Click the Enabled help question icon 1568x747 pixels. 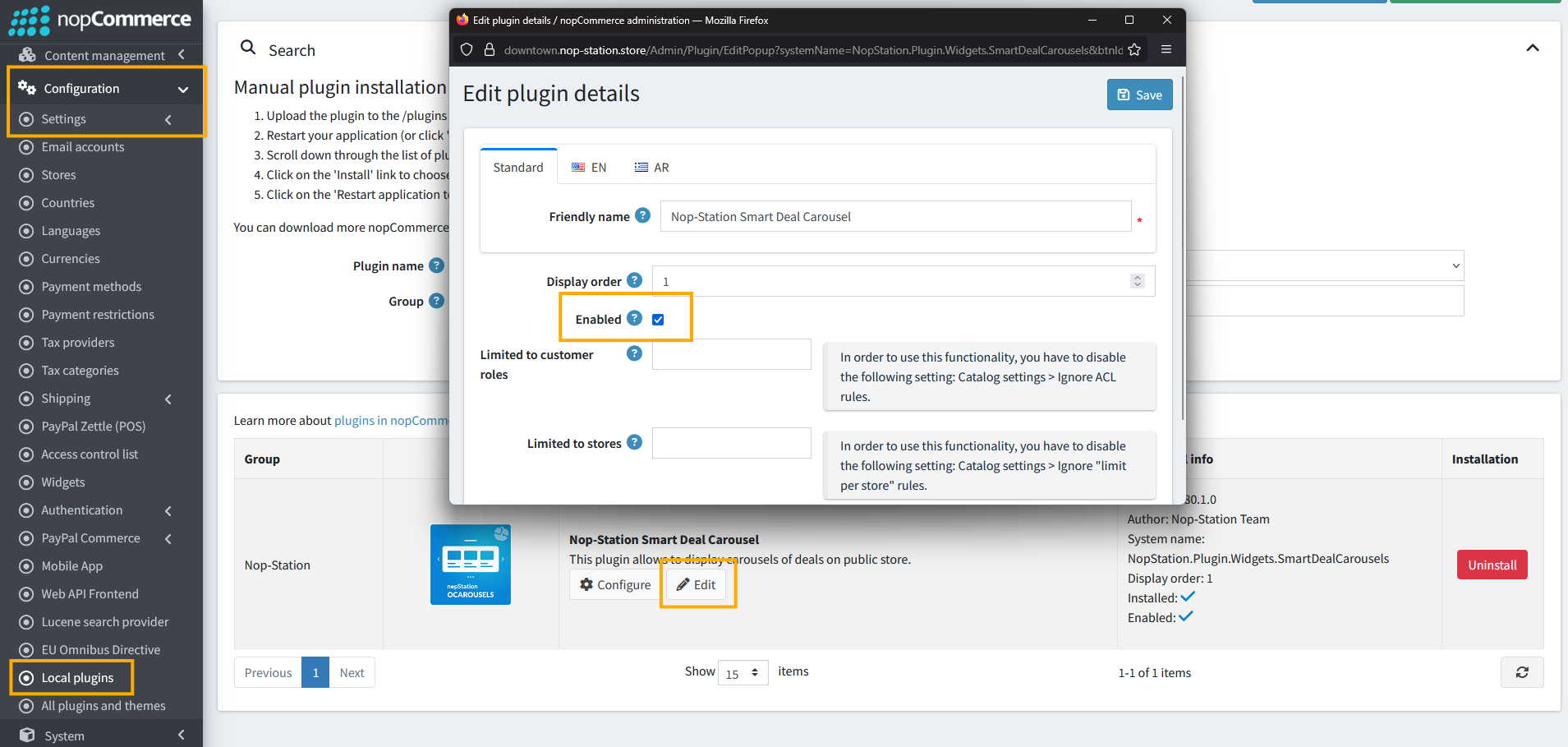point(635,318)
